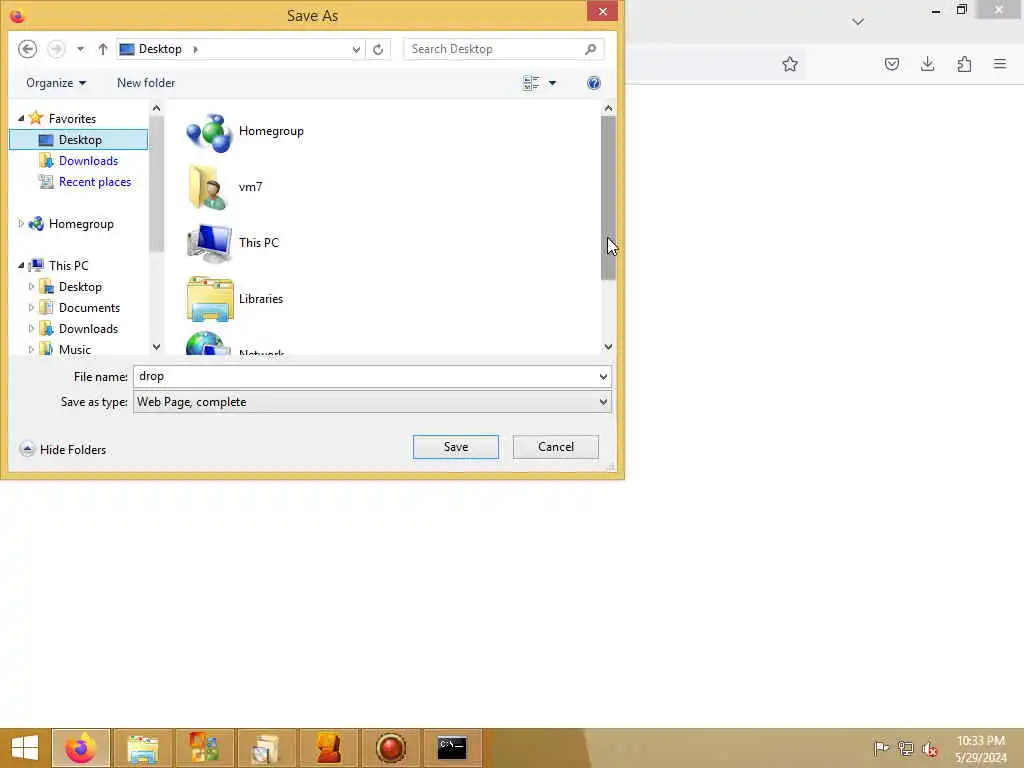Open Downloads under Favorites
This screenshot has height=768, width=1024.
coord(88,161)
